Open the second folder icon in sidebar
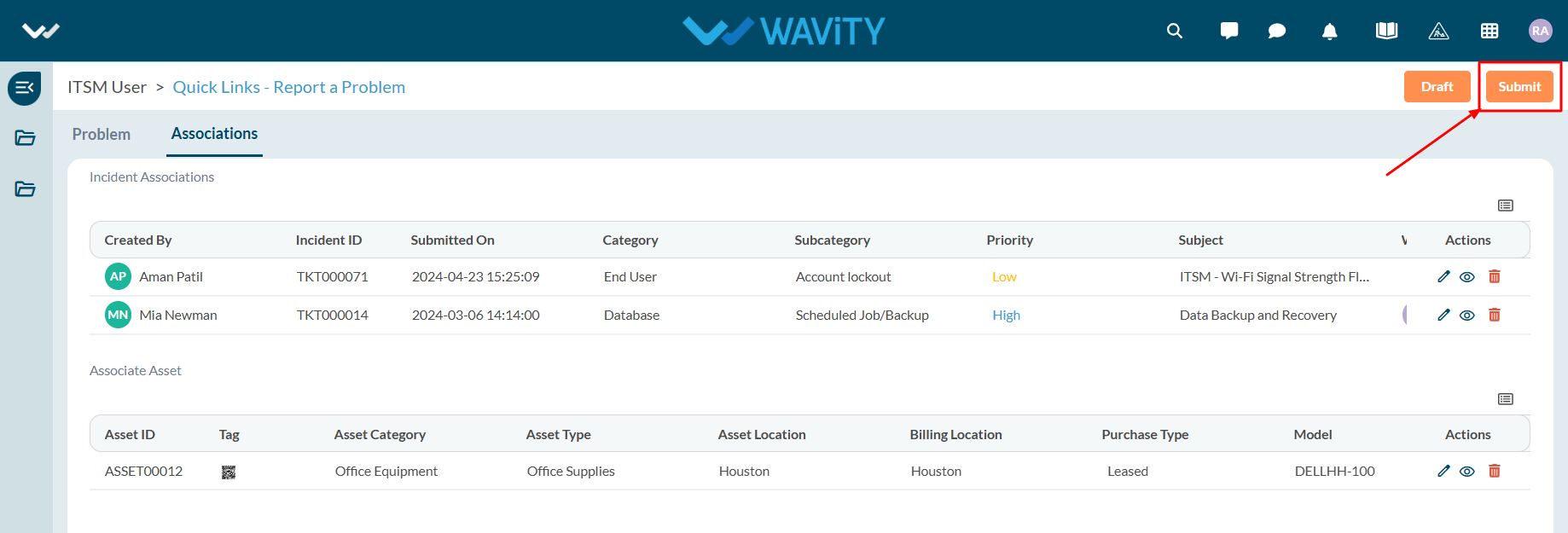The height and width of the screenshot is (533, 1568). pyautogui.click(x=25, y=189)
